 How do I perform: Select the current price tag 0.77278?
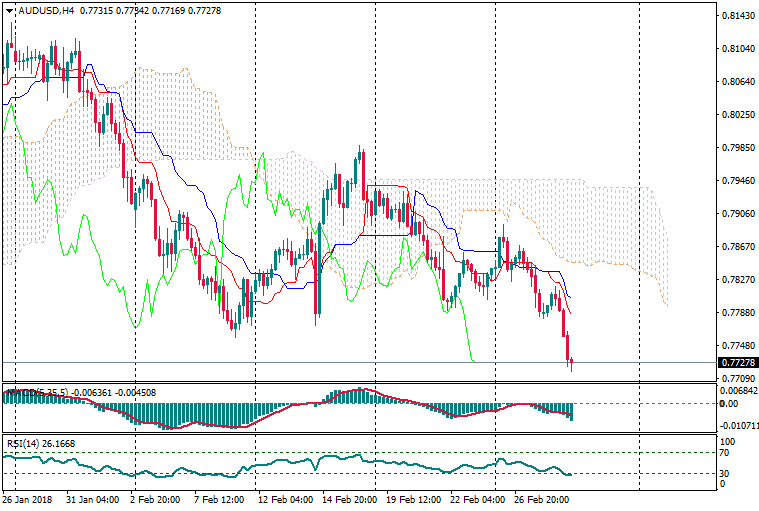737,362
